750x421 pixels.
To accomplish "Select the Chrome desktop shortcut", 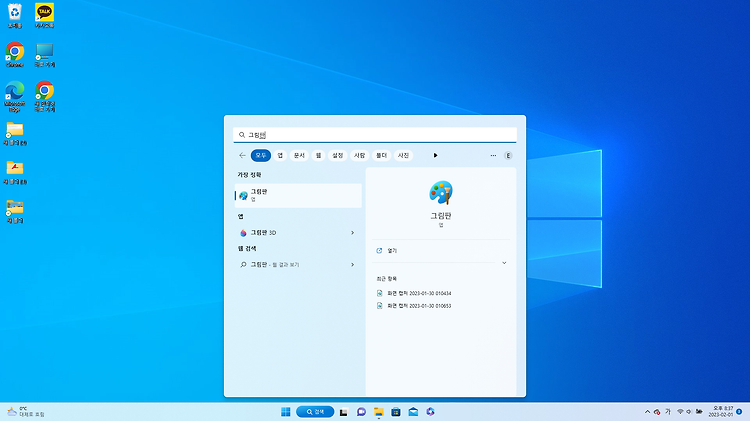I will pos(15,54).
